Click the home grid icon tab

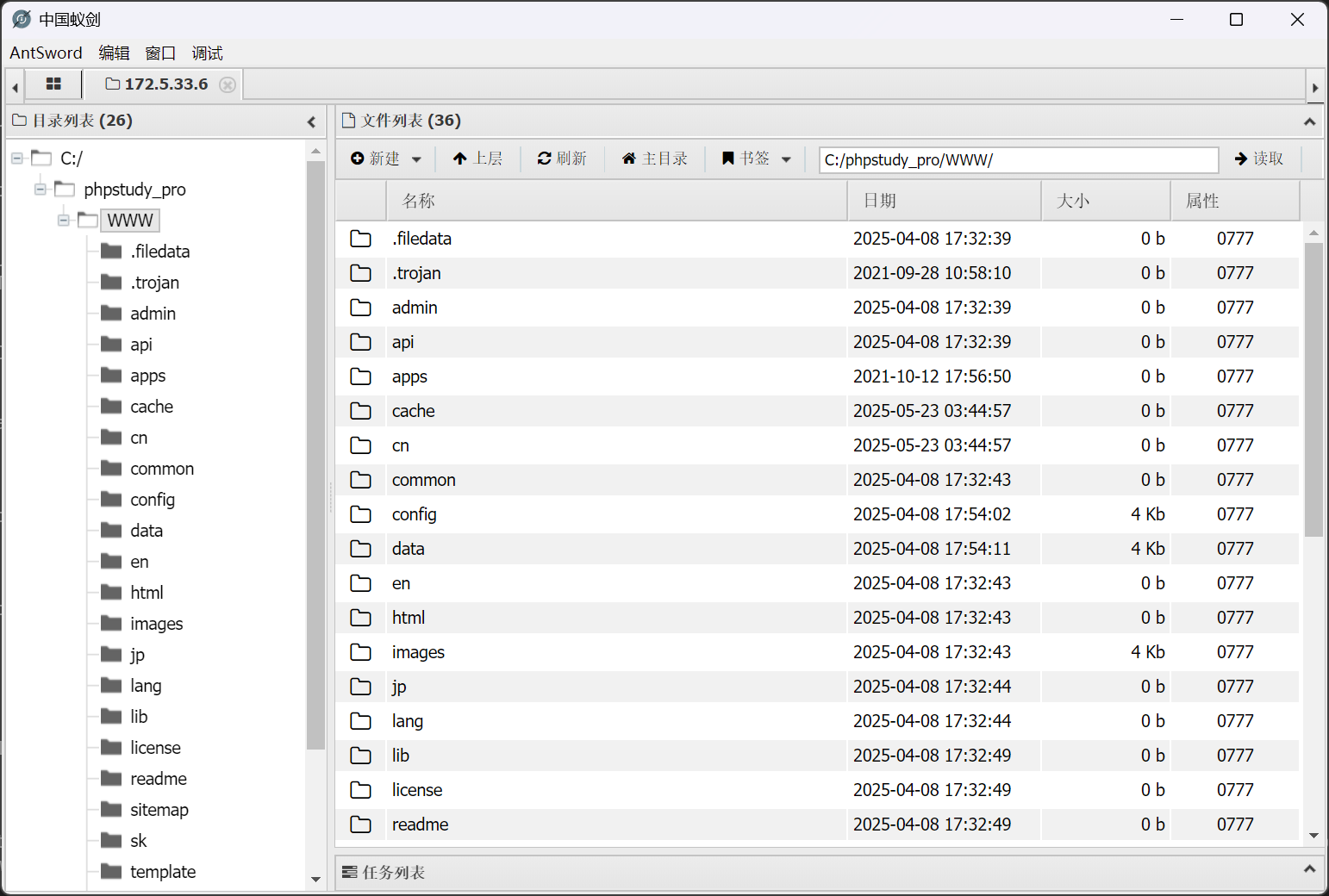[x=53, y=84]
